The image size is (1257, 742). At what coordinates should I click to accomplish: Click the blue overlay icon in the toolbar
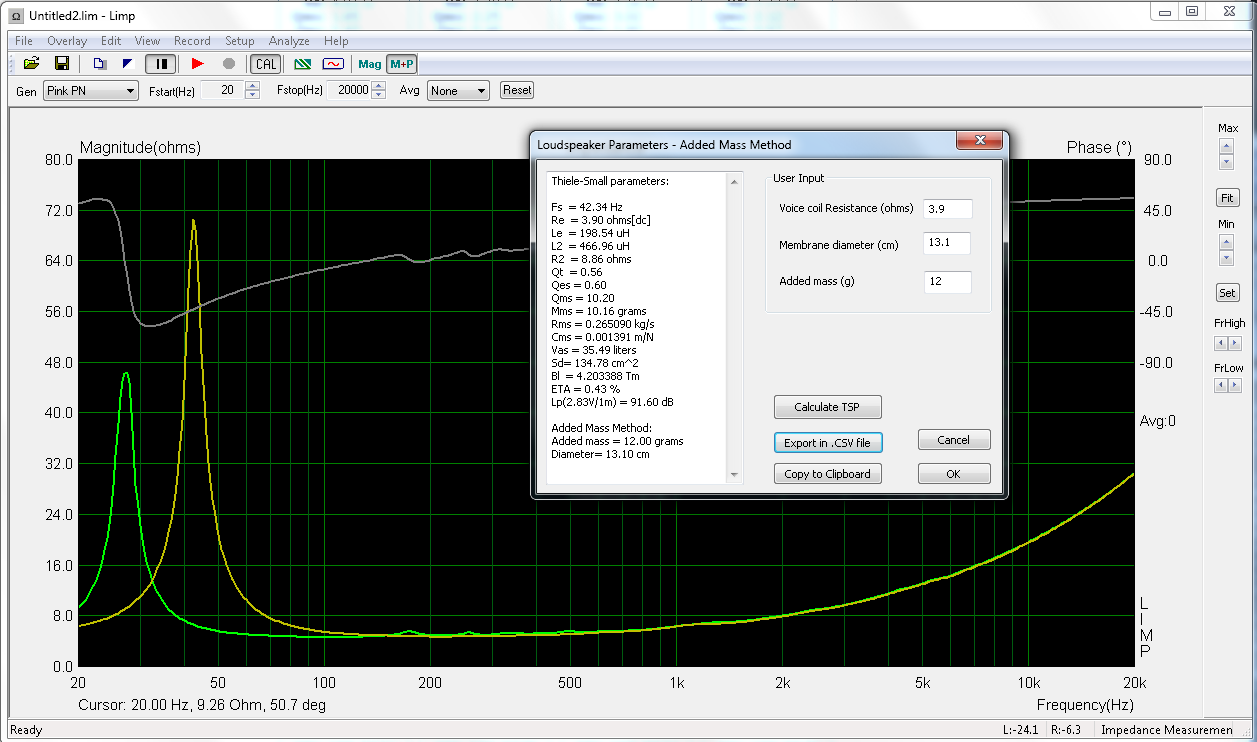[127, 64]
